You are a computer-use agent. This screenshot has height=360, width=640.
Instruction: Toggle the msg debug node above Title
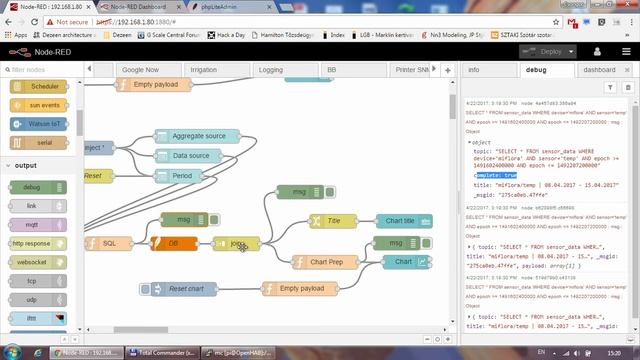click(330, 192)
